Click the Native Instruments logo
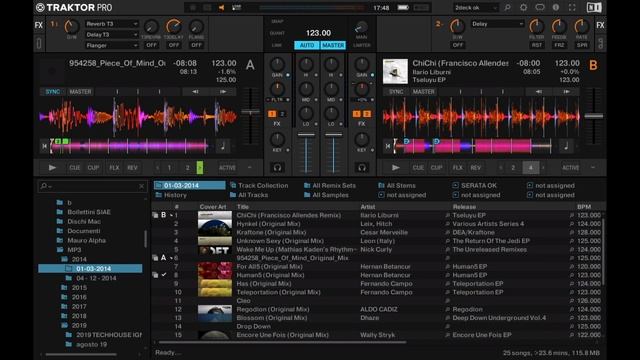The image size is (640, 360). [x=594, y=7]
